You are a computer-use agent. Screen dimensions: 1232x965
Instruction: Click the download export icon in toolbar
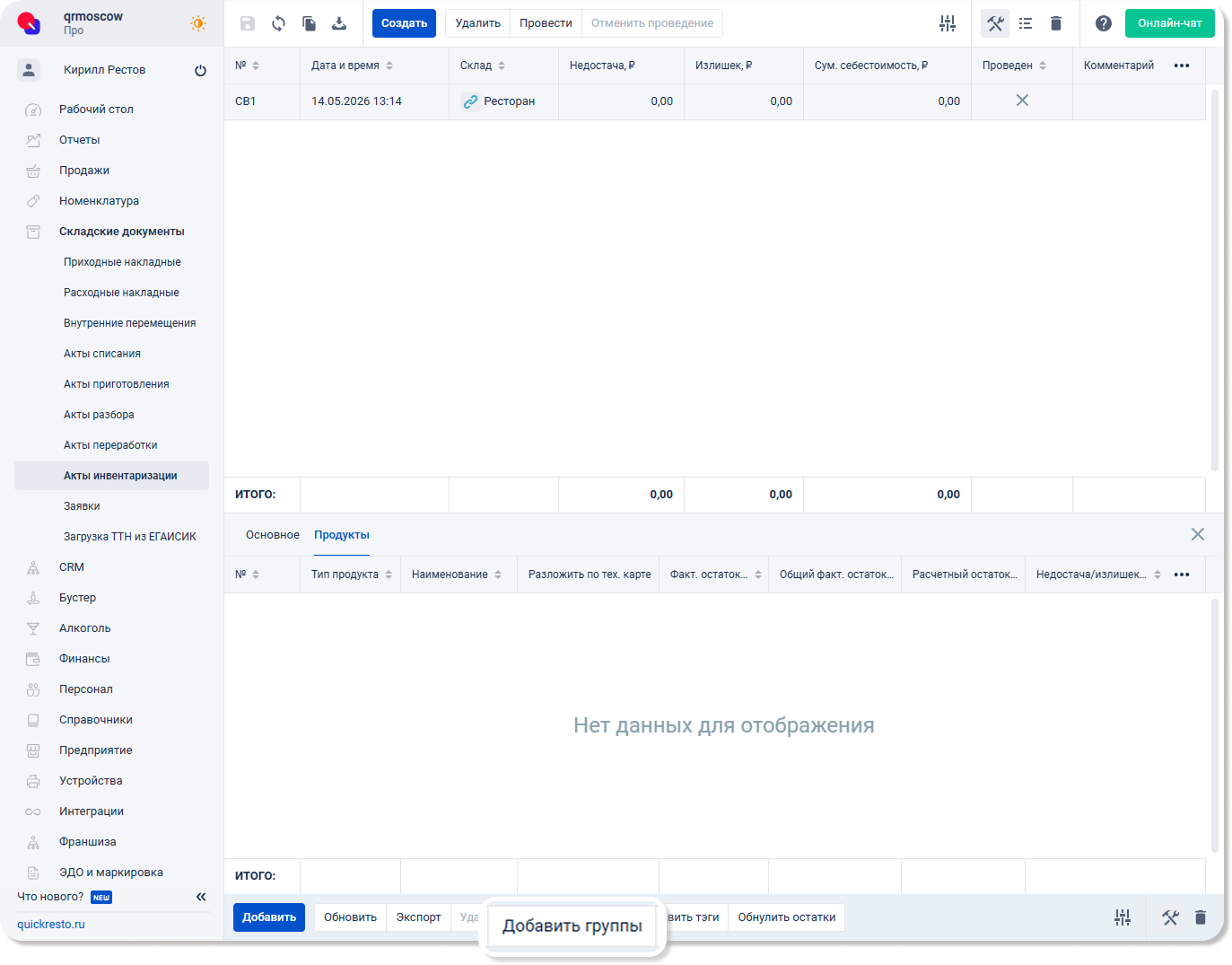[x=339, y=23]
